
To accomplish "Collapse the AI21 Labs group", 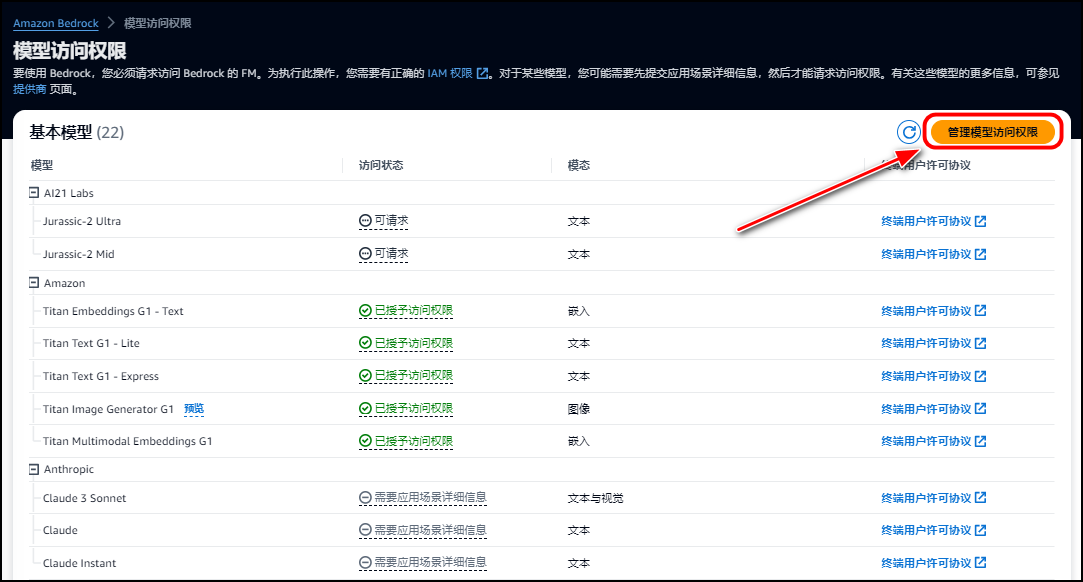I will [34, 193].
